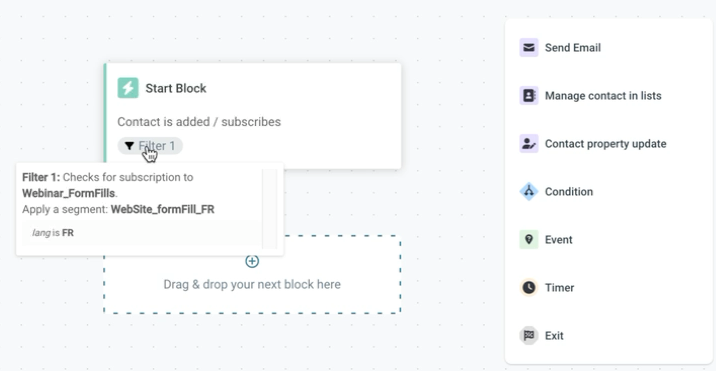
Task: Click the WebSite_formFill_FR segment name
Action: [163, 209]
